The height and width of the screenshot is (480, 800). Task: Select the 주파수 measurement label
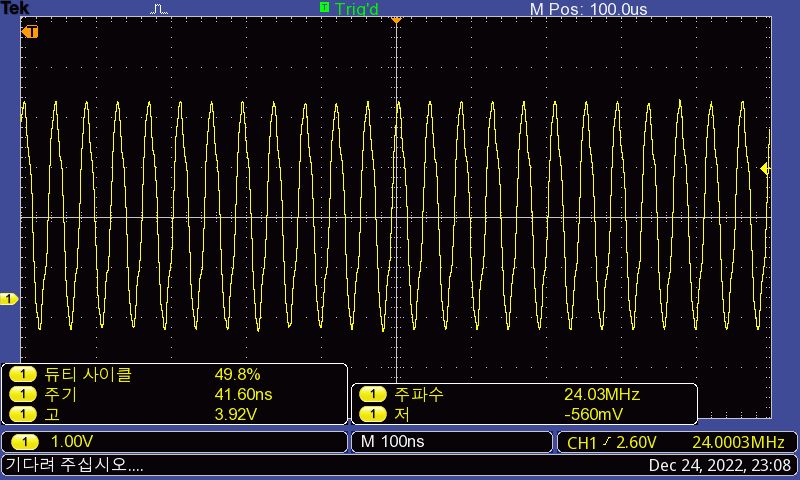418,394
